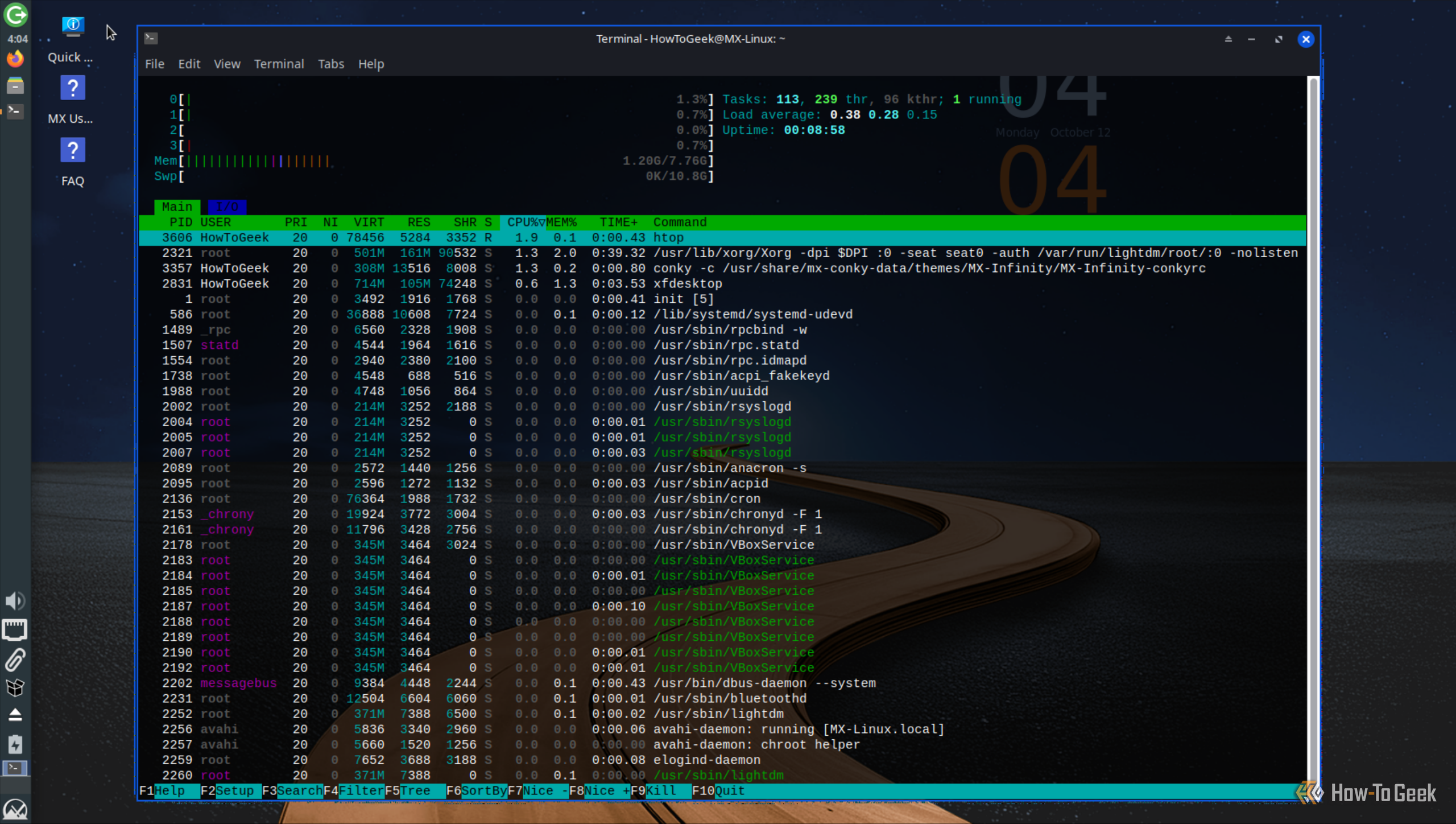The width and height of the screenshot is (1456, 824).
Task: Click the CPU 0 usage meter
Action: (441, 99)
